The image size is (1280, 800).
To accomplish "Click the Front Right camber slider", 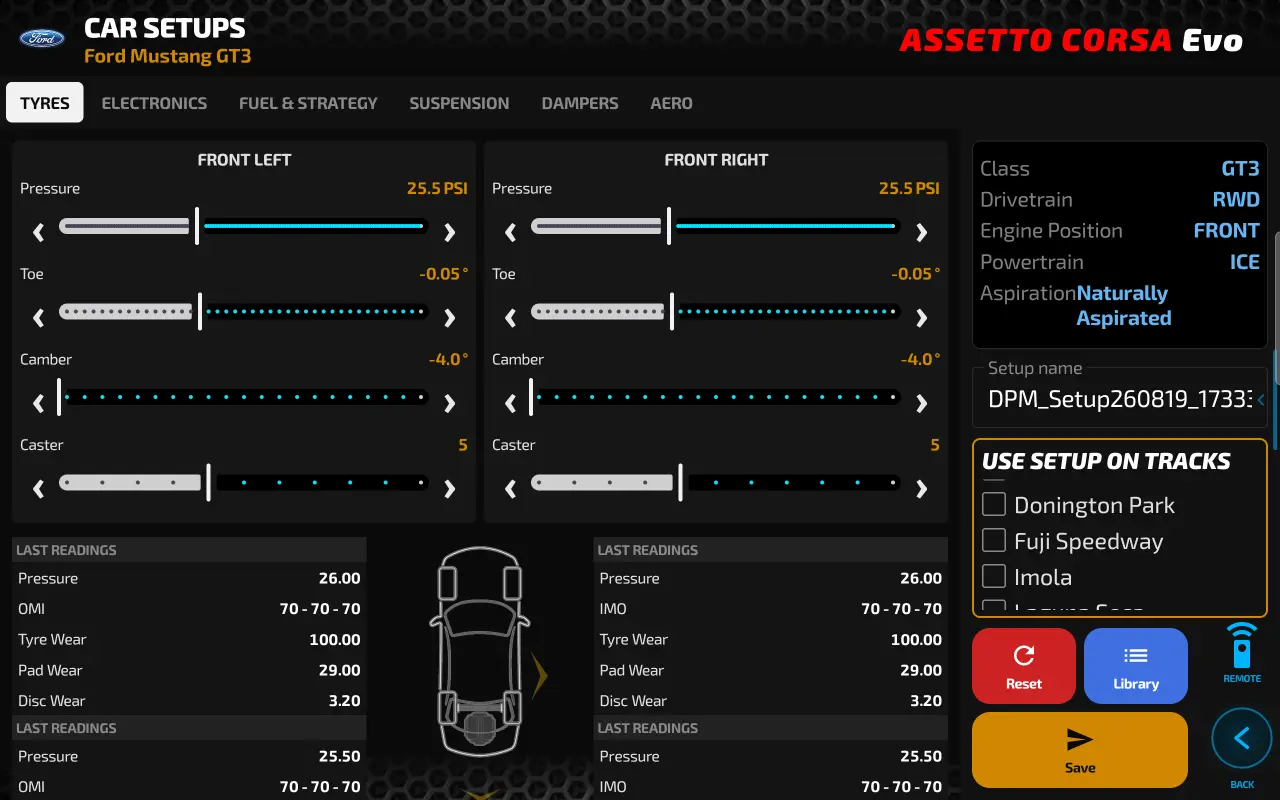I will tap(716, 397).
